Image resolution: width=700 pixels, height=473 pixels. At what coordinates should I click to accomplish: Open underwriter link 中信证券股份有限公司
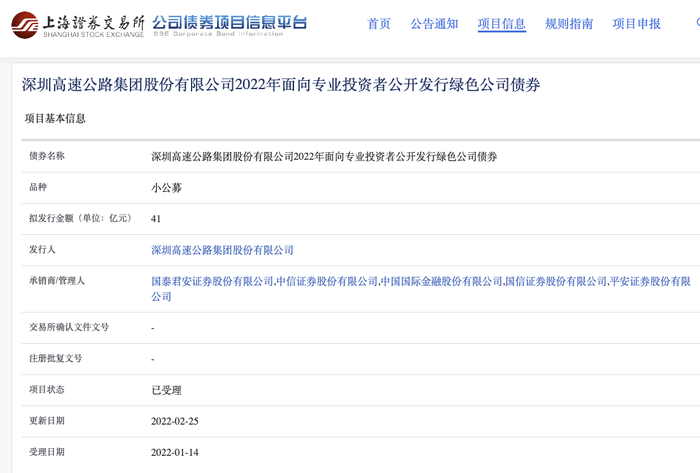pos(327,281)
